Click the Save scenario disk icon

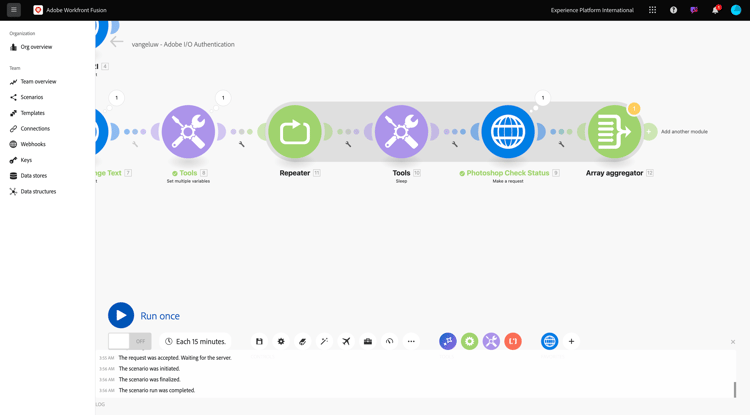point(259,341)
